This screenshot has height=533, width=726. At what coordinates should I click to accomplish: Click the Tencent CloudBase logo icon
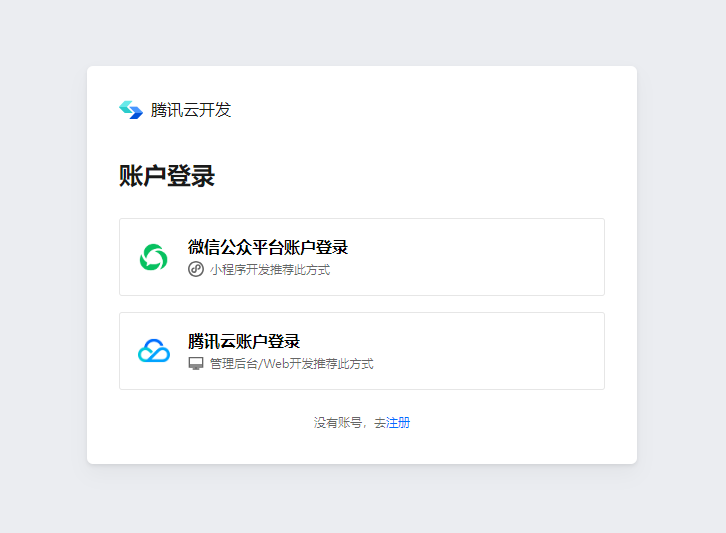click(131, 110)
